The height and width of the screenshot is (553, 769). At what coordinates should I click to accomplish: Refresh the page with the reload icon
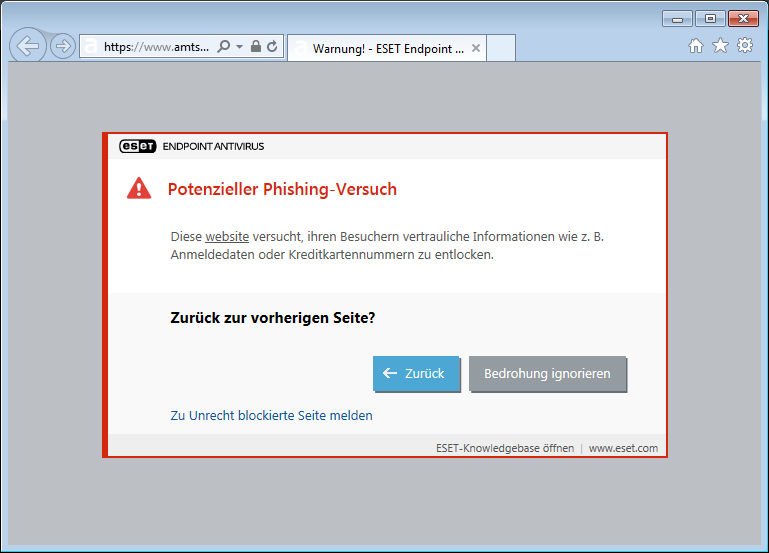tap(272, 47)
